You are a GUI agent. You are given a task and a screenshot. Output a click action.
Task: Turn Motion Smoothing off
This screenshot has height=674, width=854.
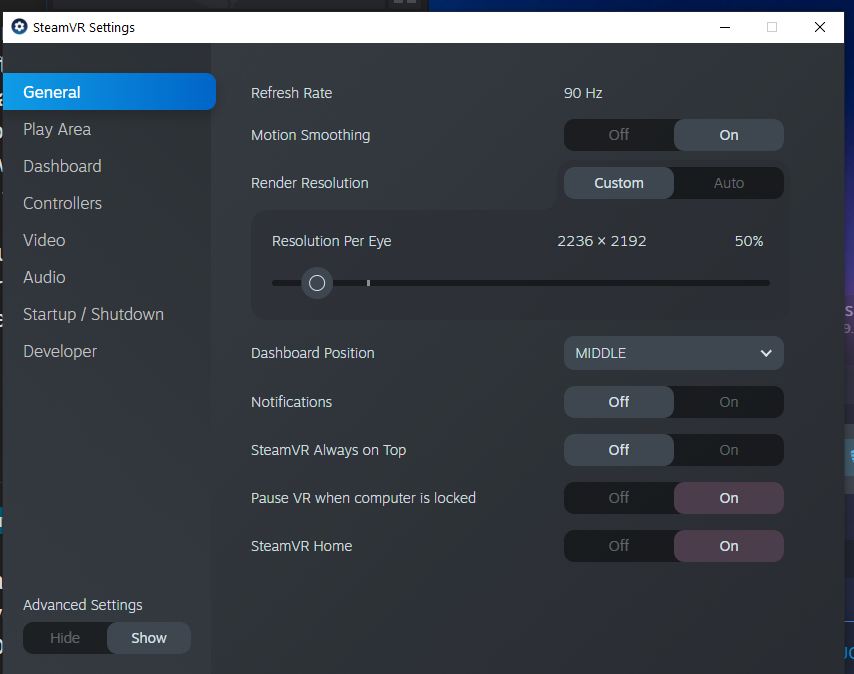[x=619, y=135]
